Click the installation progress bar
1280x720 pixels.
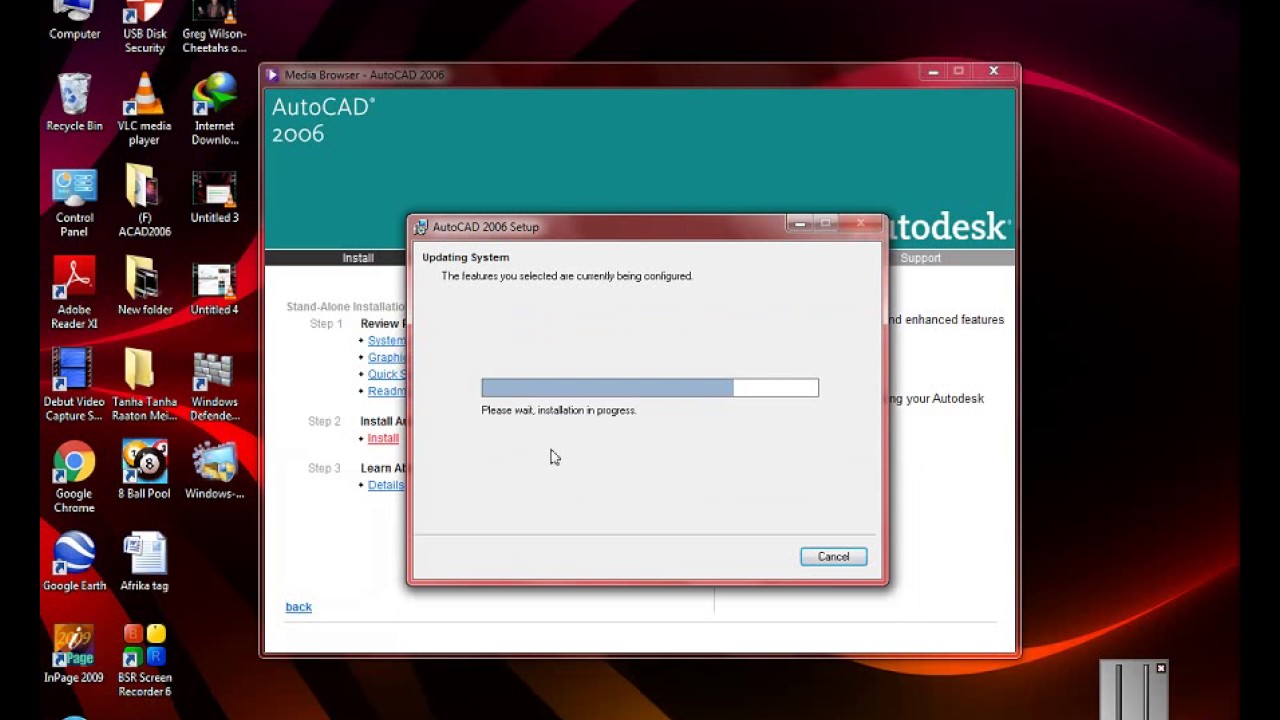650,388
